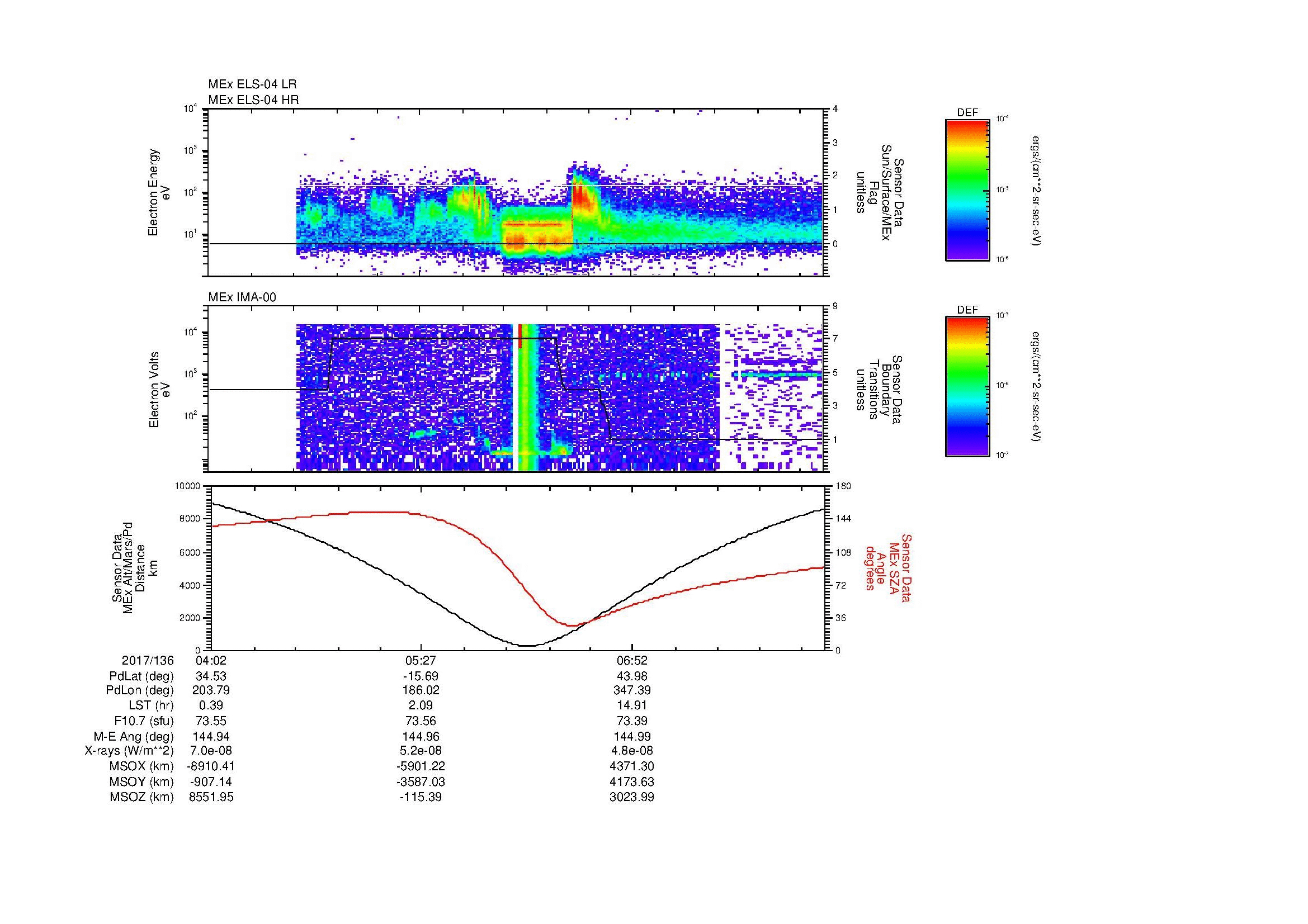Screen dimensions: 1308x924
Task: Click the LST value '2.09'
Action: [421, 706]
